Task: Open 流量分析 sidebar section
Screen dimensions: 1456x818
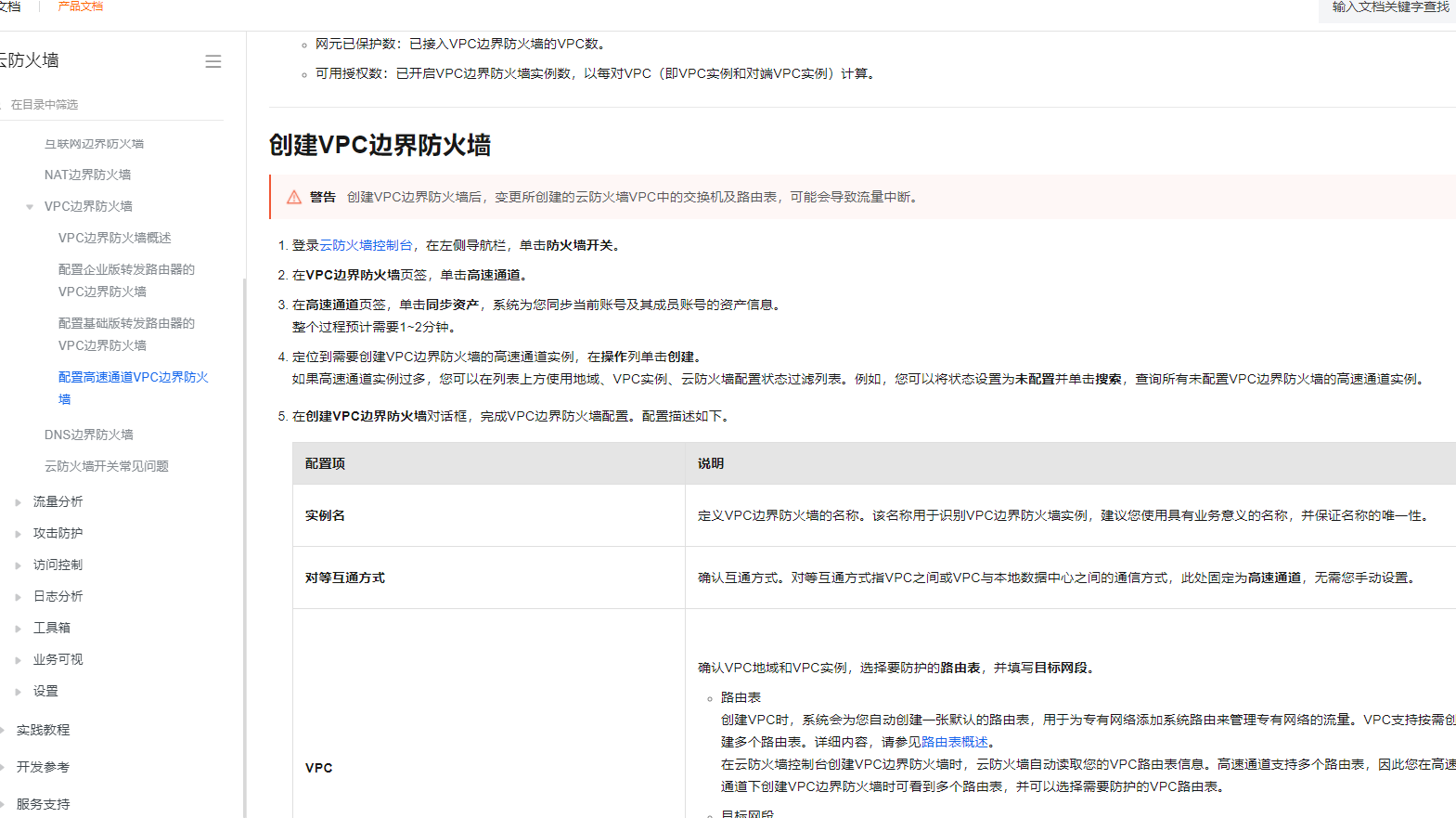Action: (58, 501)
